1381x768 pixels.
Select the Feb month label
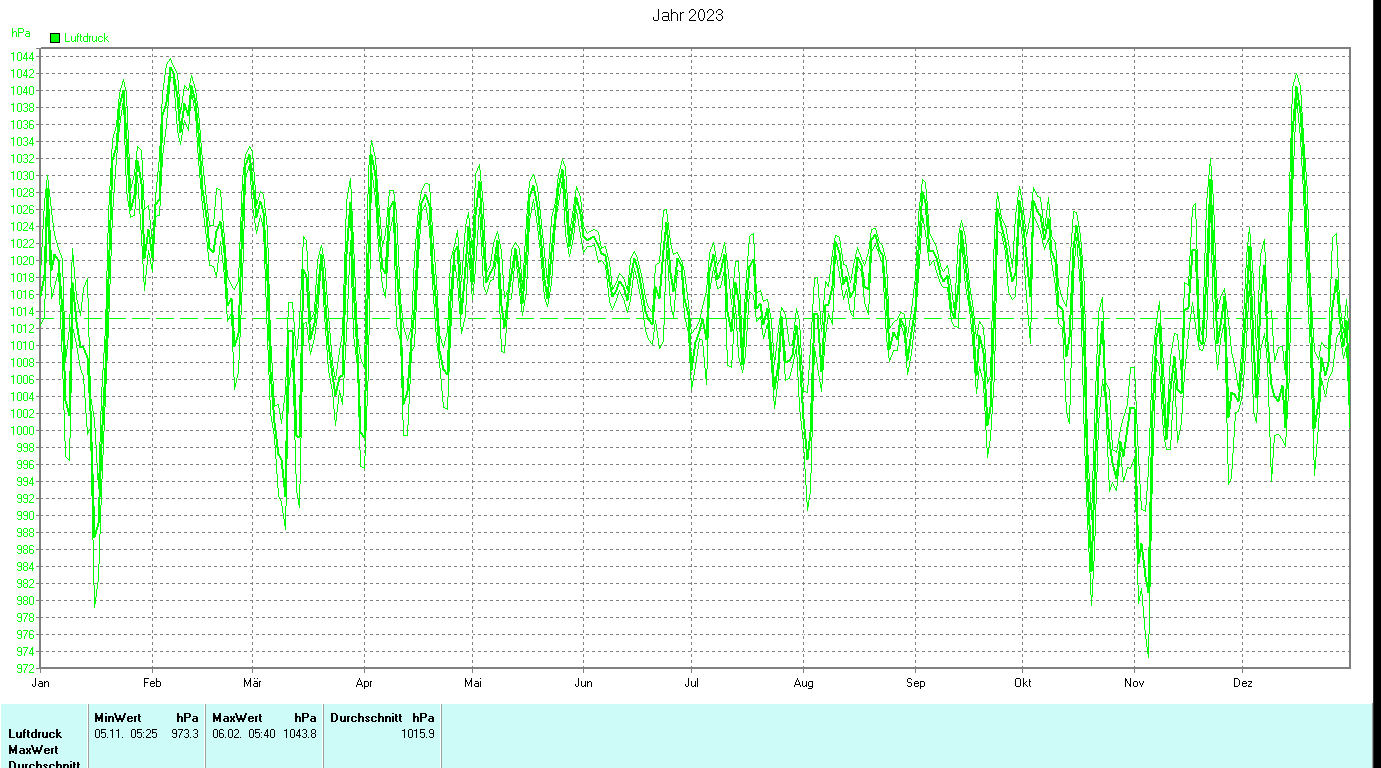152,683
